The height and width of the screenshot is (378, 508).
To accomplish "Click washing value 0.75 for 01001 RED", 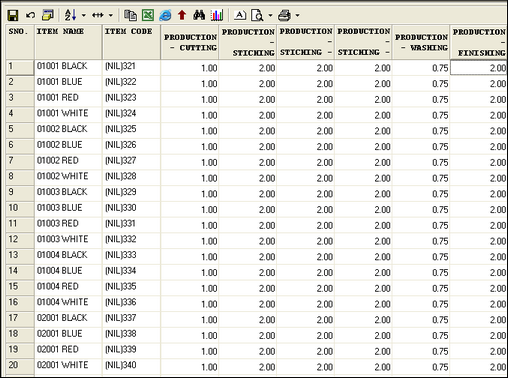I will [440, 100].
